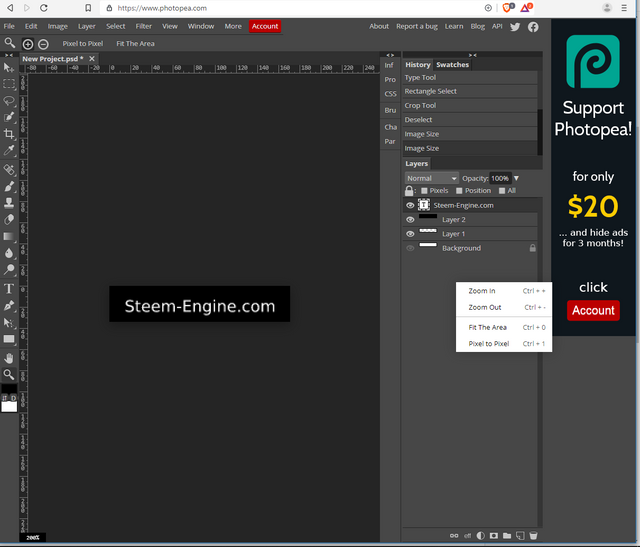This screenshot has height=547, width=640.
Task: Open the Twitter link icon
Action: (x=515, y=27)
